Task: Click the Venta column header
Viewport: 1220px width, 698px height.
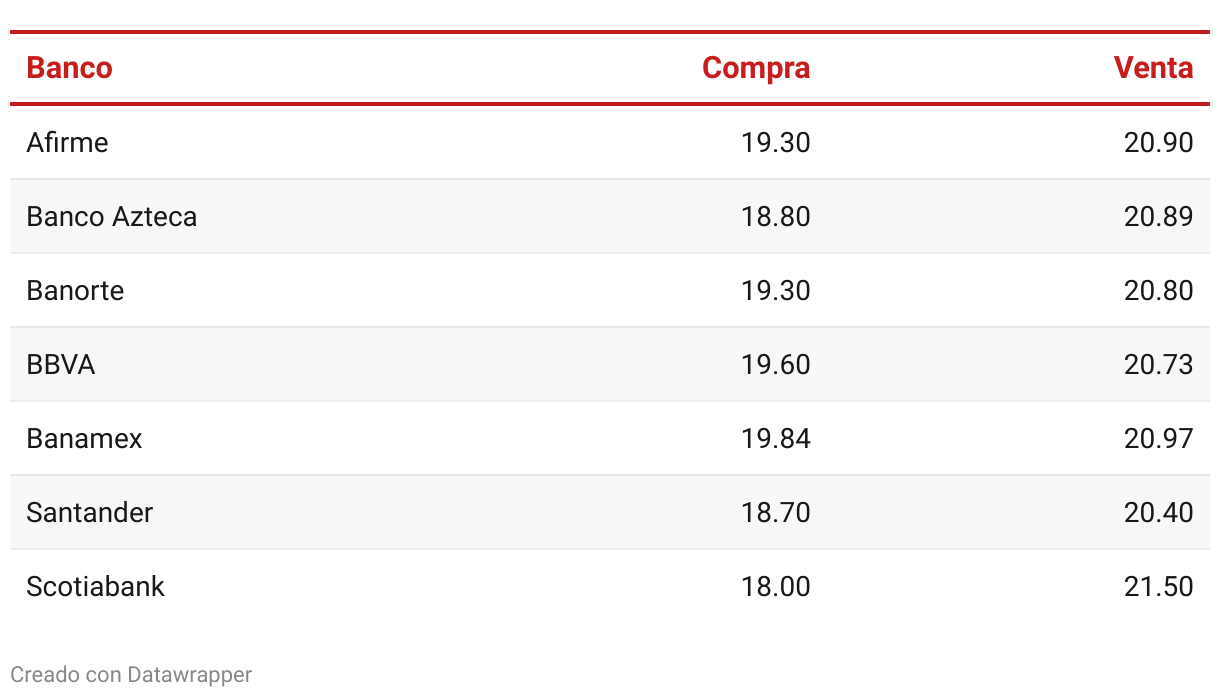Action: pyautogui.click(x=1153, y=68)
